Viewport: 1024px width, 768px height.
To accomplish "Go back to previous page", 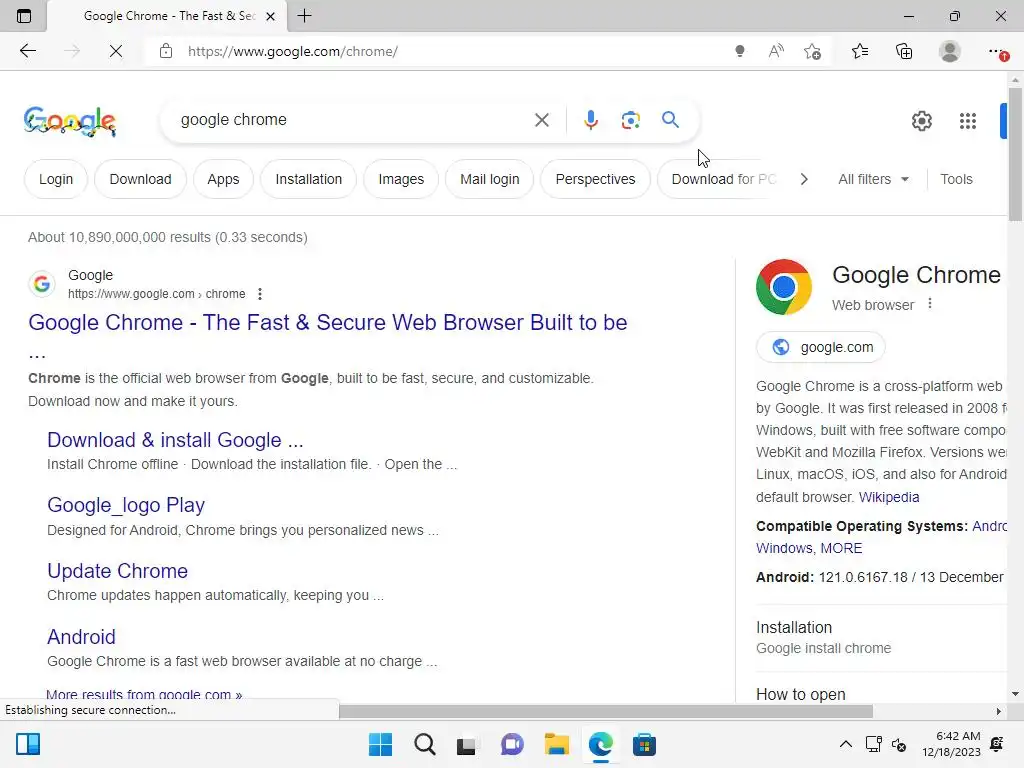I will tap(27, 51).
